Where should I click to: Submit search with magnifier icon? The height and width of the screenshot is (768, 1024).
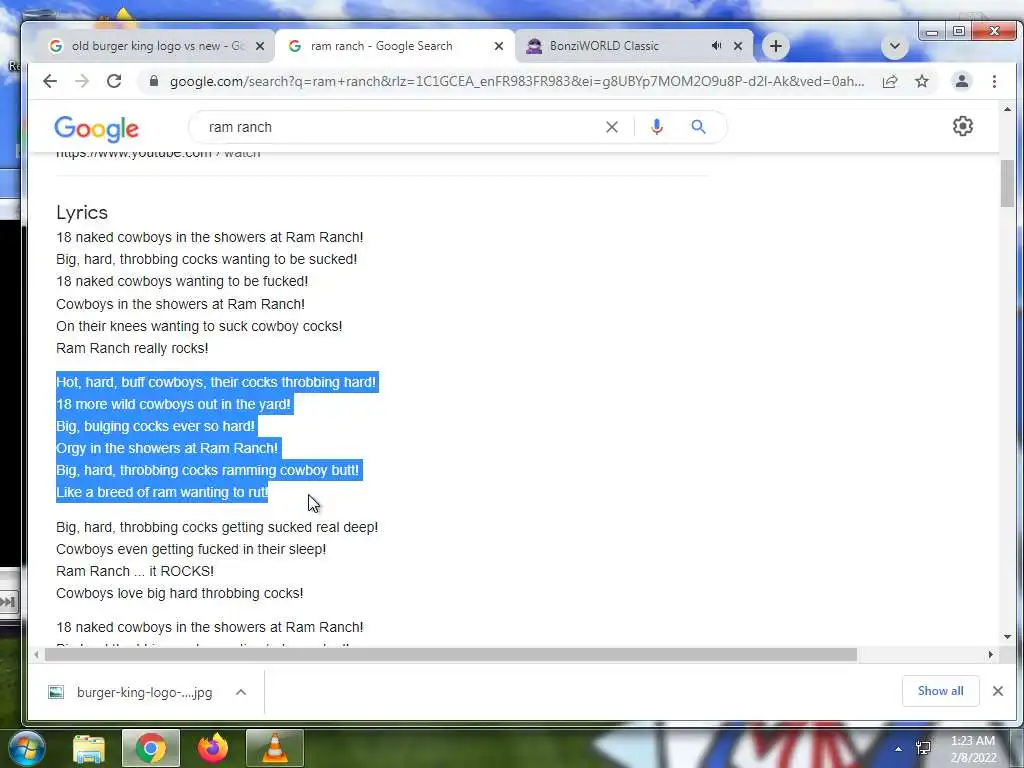(698, 127)
